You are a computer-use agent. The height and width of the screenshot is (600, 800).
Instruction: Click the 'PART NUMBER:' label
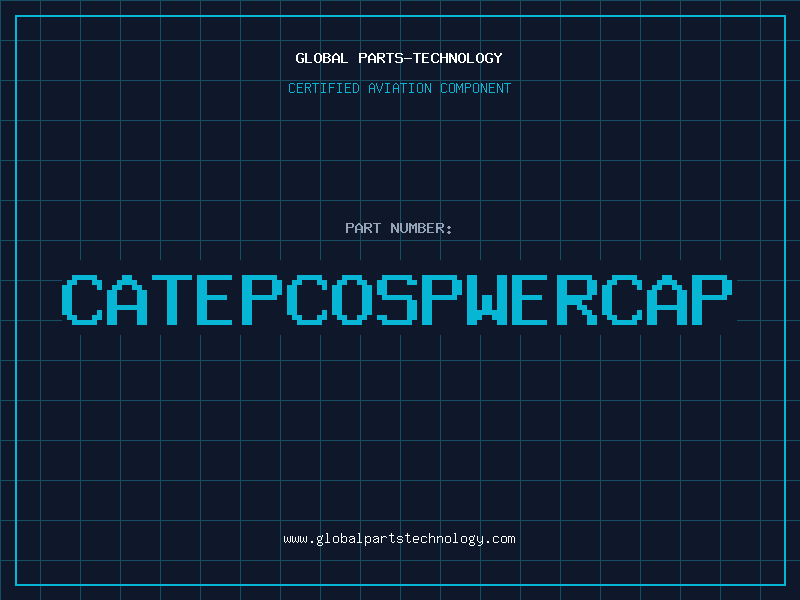pos(399,228)
